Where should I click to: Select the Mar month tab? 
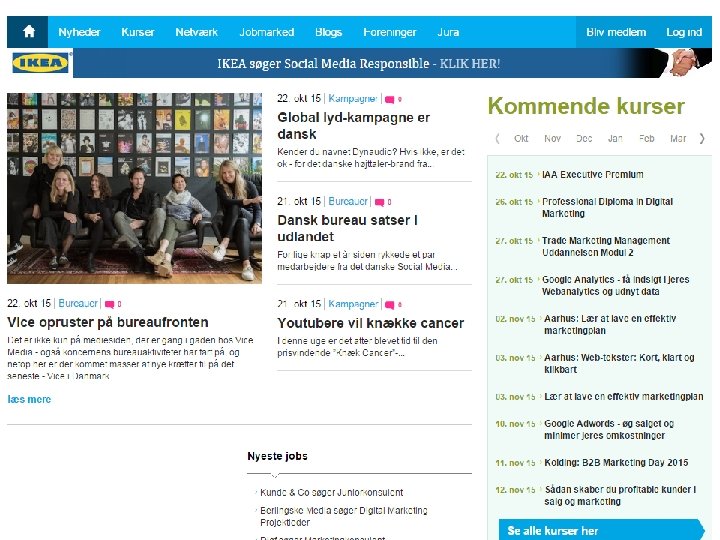point(678,138)
